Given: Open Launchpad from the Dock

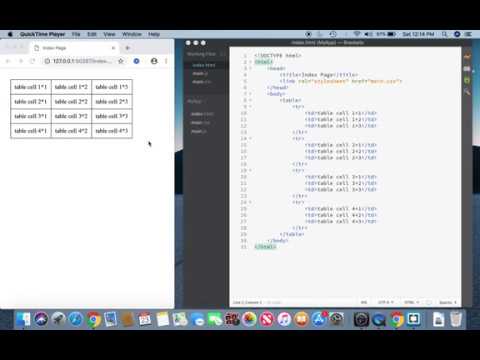Looking at the screenshot, I should tap(58, 319).
